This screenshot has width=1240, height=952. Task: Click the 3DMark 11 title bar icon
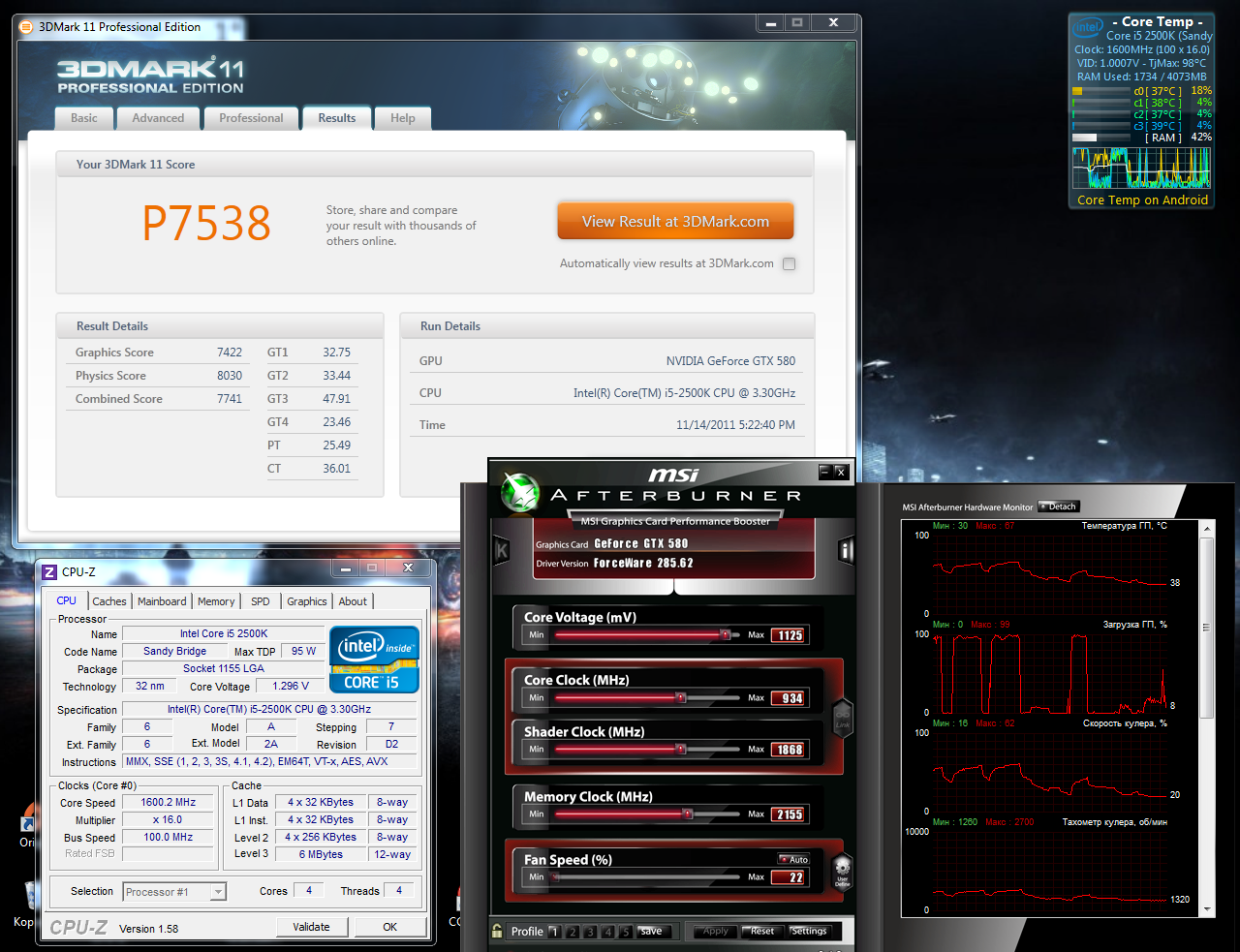(26, 27)
